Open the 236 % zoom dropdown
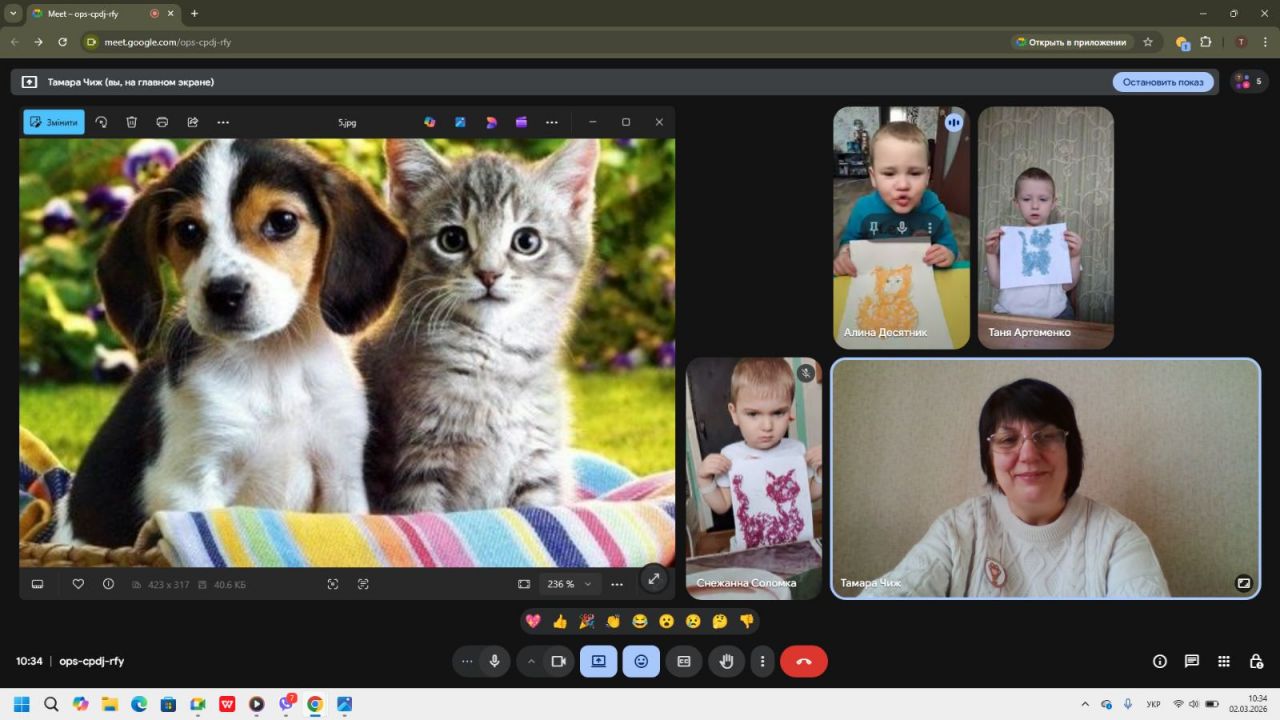 568,584
